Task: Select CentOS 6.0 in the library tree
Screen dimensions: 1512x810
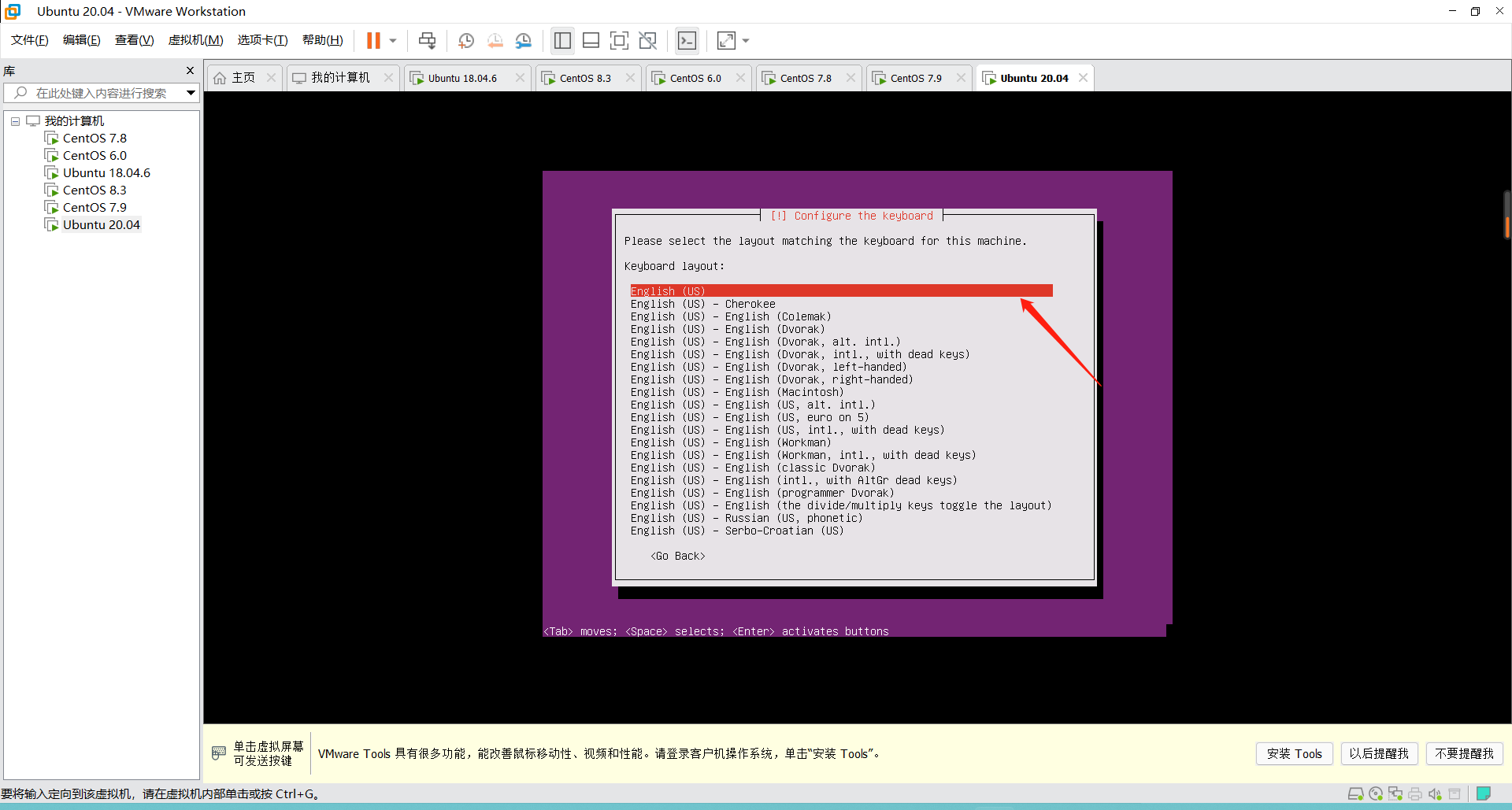Action: click(x=94, y=156)
